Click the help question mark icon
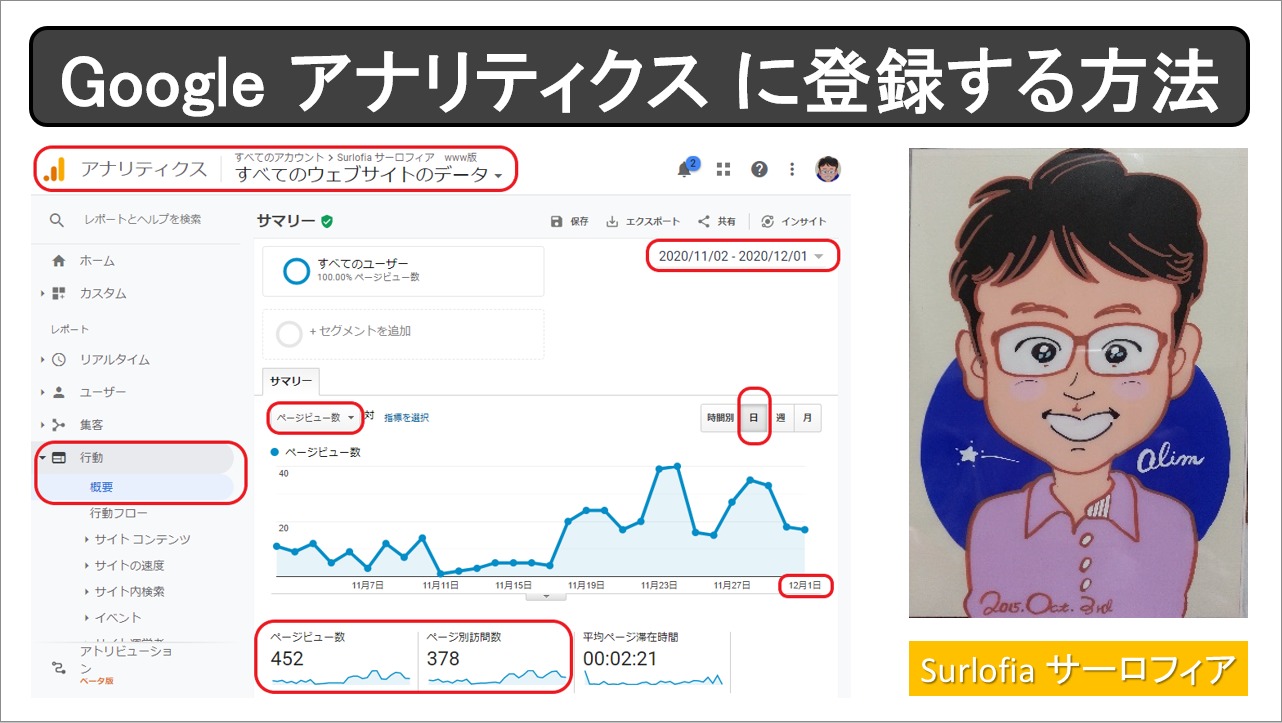 (x=759, y=169)
